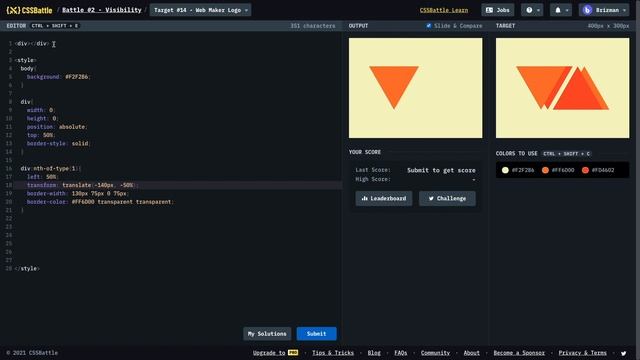The width and height of the screenshot is (640, 360).
Task: Click the background: #F2F2B6 code line
Action: click(x=59, y=77)
